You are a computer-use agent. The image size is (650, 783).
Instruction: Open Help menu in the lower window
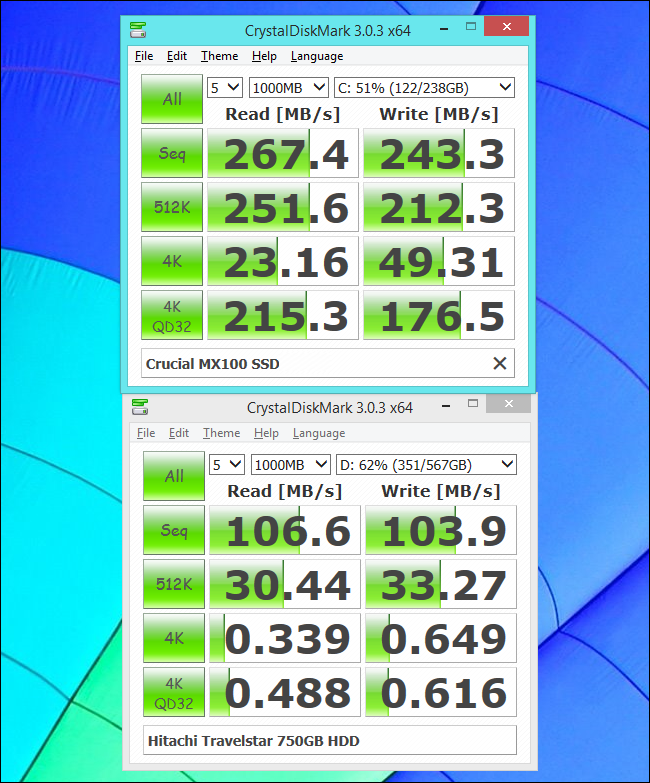266,433
